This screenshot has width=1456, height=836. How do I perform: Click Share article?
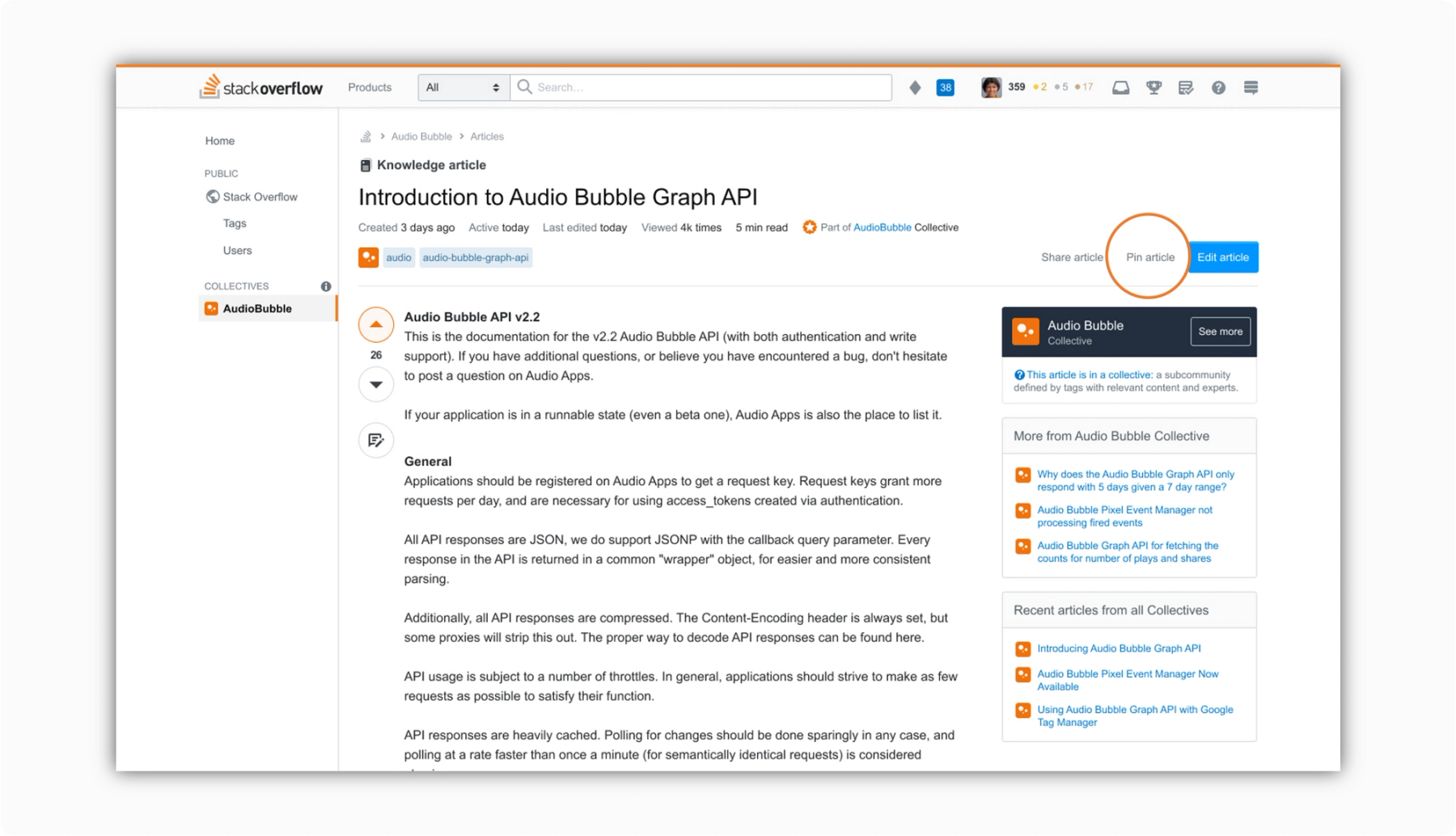tap(1072, 257)
